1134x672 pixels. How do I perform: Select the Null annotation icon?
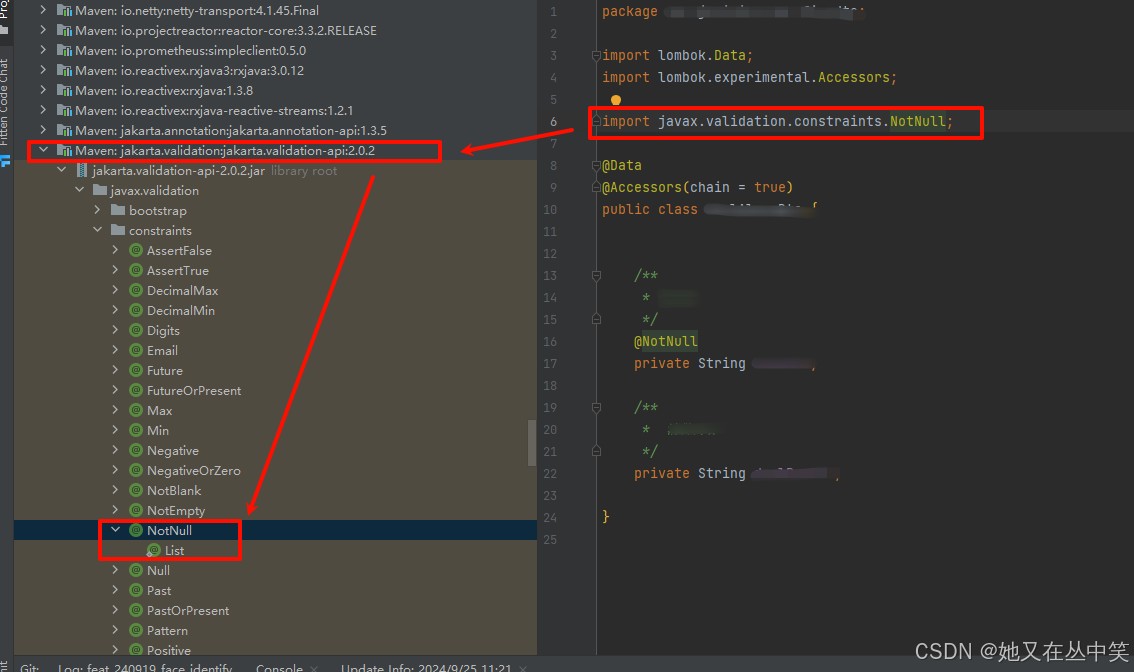click(135, 571)
